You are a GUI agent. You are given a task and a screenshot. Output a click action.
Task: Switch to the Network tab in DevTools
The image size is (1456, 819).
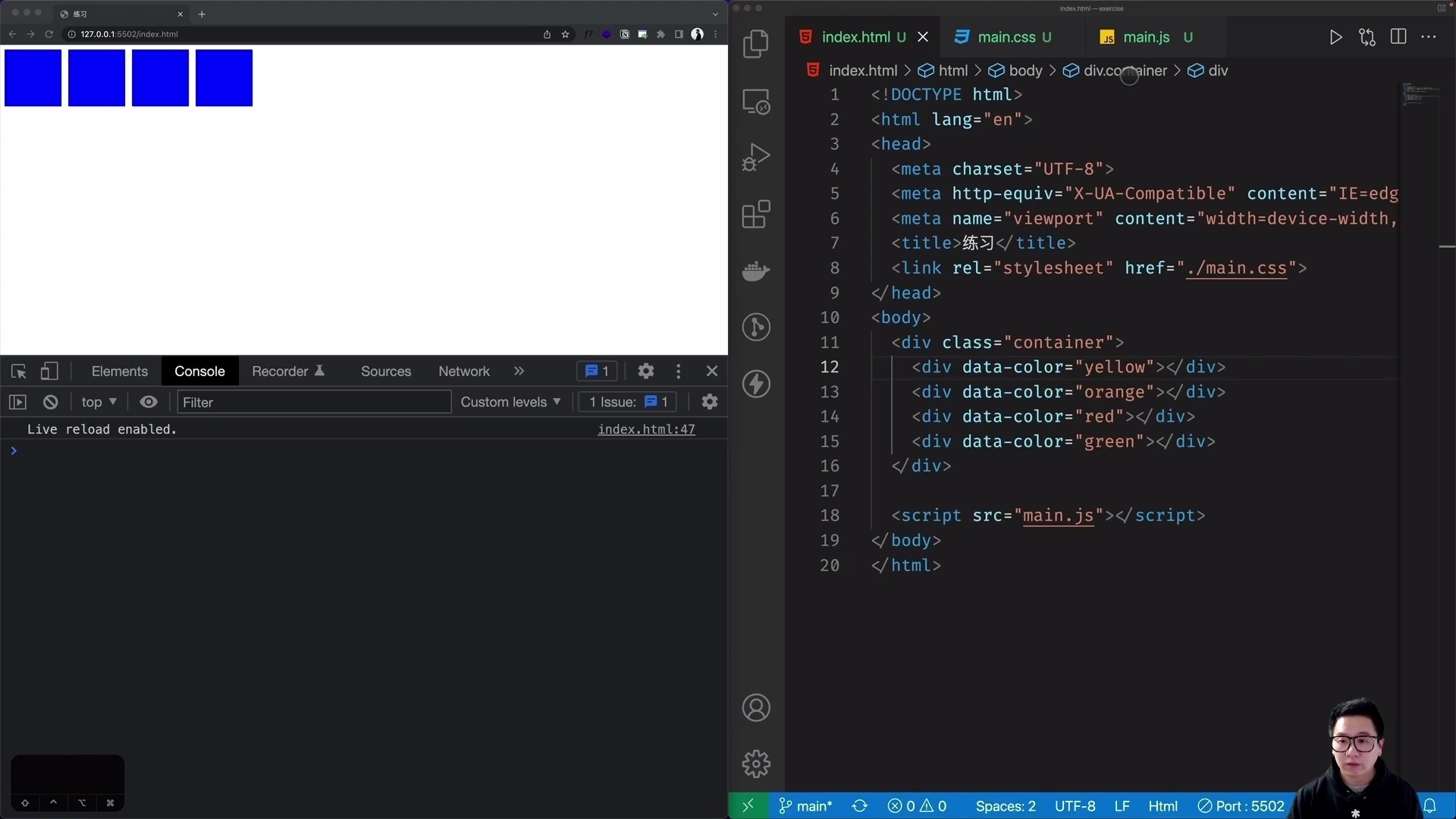(x=464, y=371)
